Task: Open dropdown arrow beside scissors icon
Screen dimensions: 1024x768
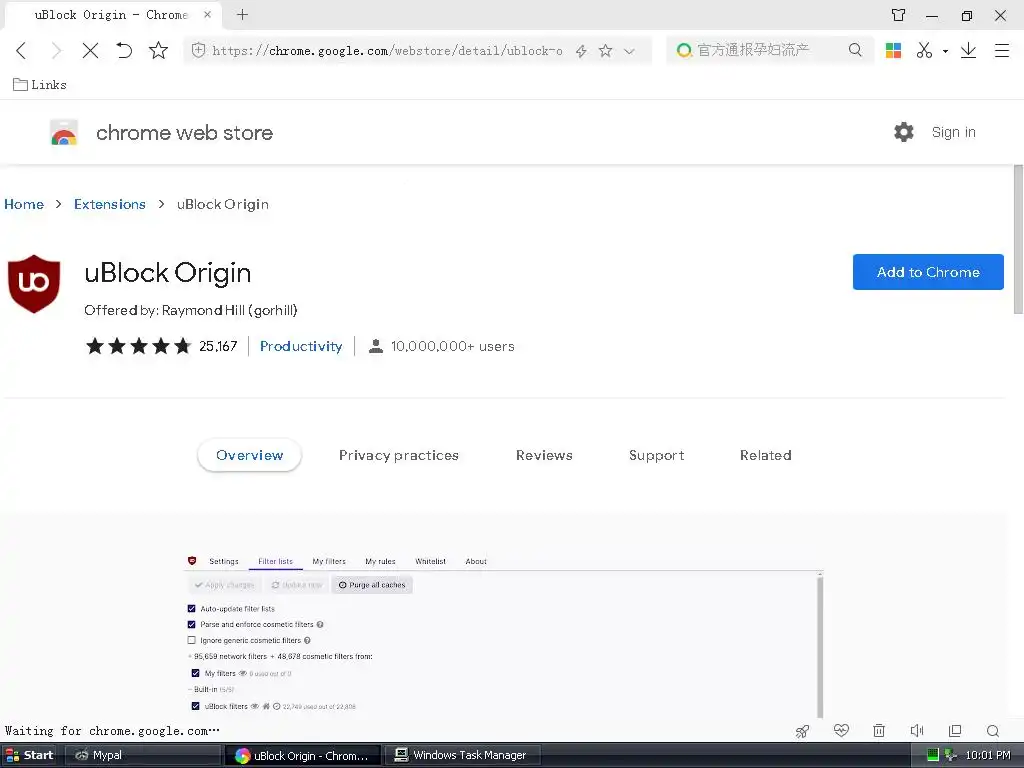Action: 945,51
